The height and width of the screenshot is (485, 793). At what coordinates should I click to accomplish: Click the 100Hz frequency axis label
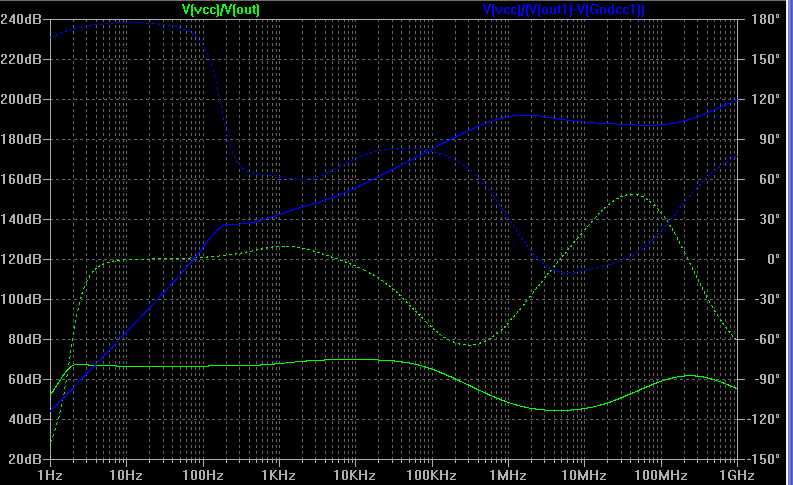pos(203,475)
